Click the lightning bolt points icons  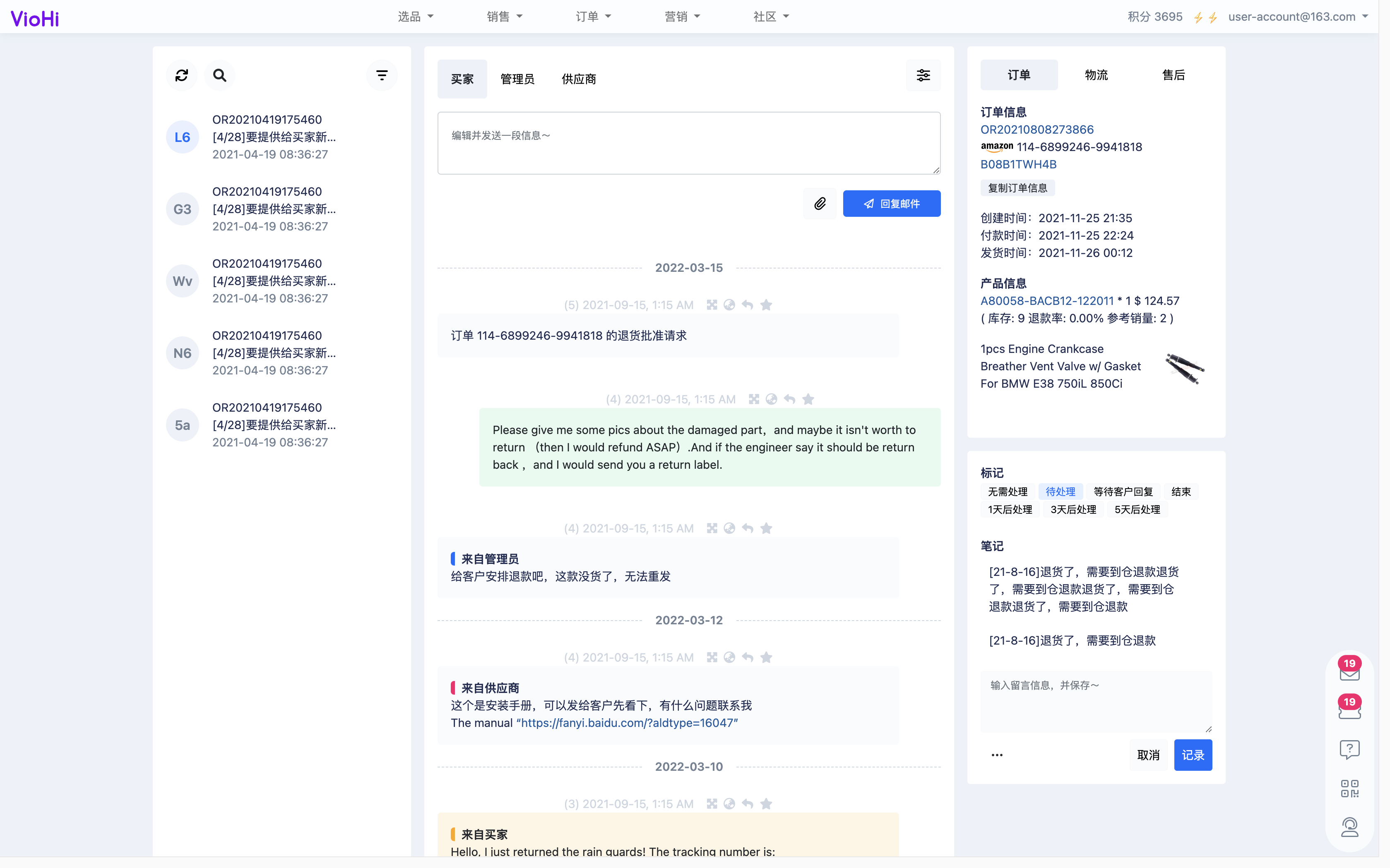[x=1205, y=17]
